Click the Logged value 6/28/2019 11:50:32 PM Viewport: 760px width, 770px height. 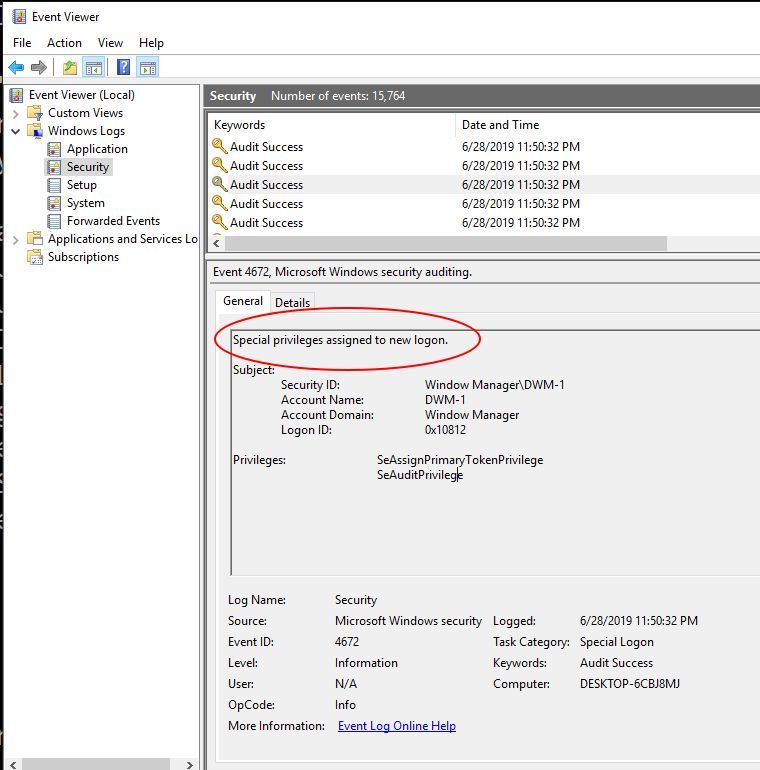coord(639,621)
